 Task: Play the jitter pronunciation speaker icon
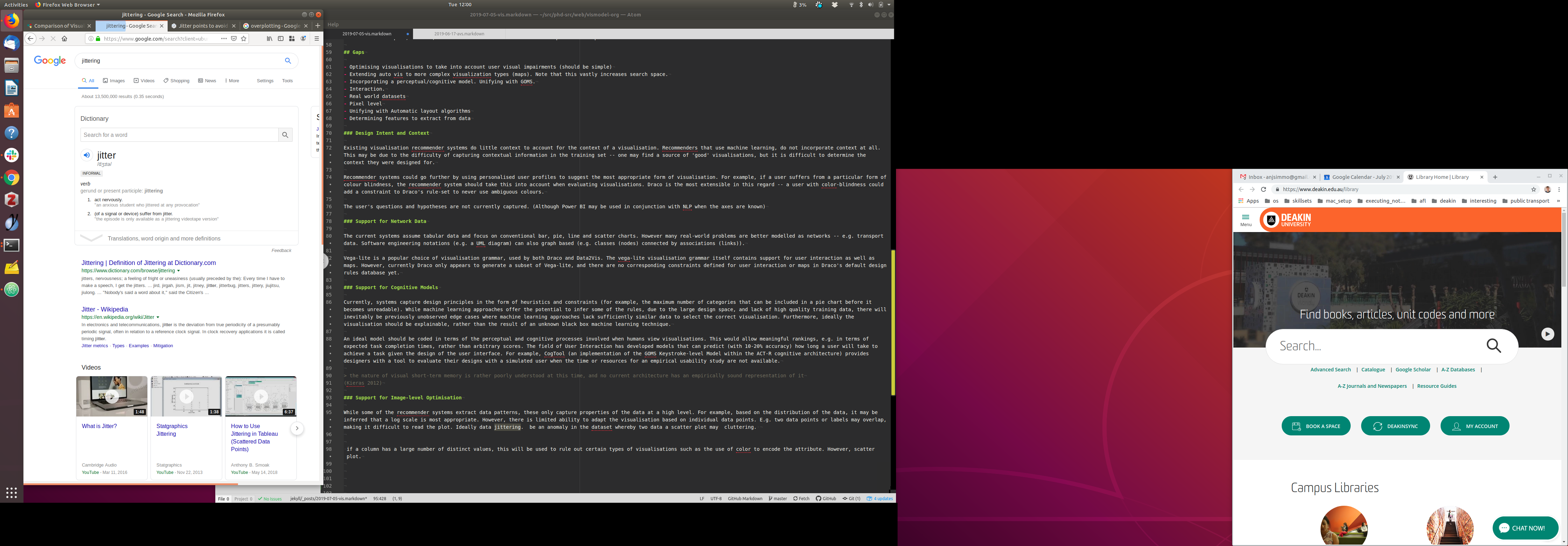tap(86, 155)
